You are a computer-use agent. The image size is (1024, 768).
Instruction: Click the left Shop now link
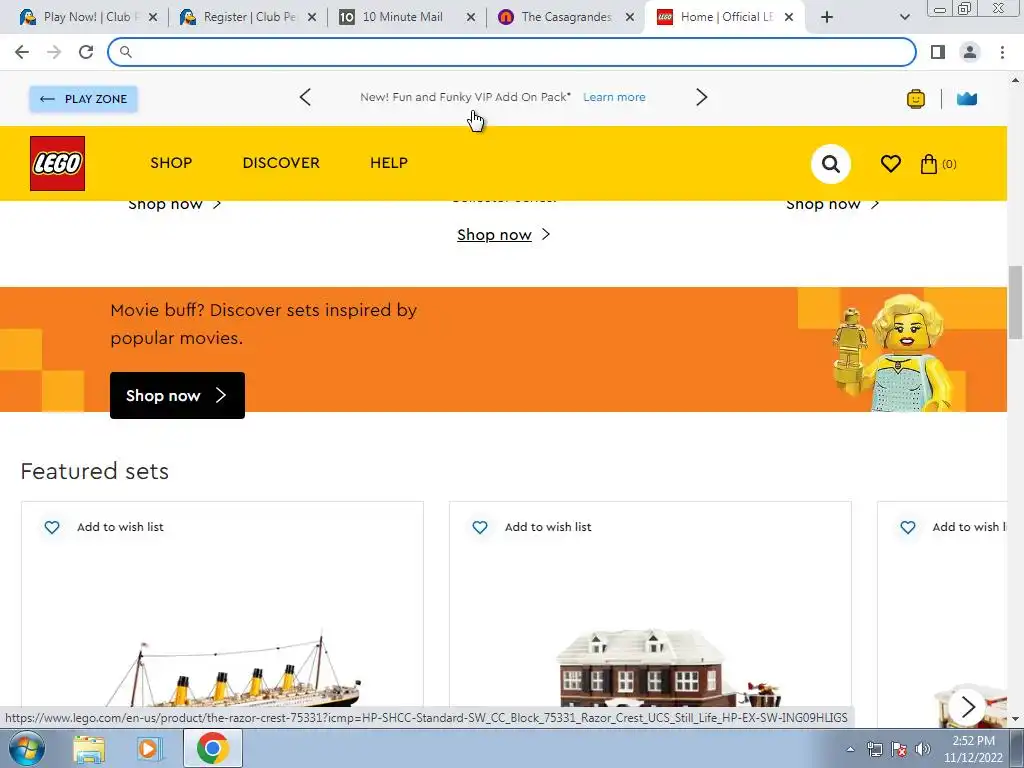click(x=174, y=204)
